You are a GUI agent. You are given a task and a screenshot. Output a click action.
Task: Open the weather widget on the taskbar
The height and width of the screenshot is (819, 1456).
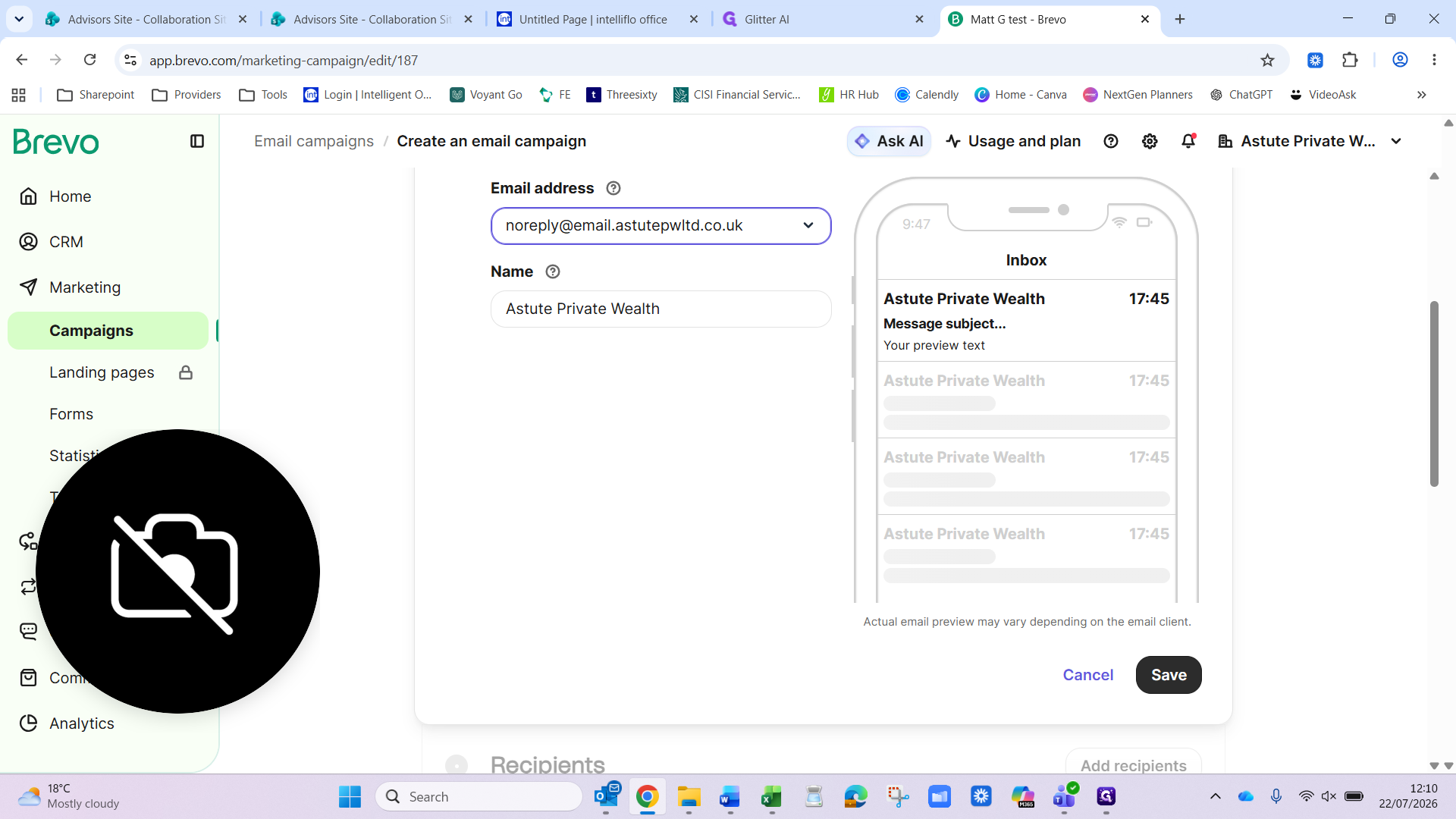point(70,796)
